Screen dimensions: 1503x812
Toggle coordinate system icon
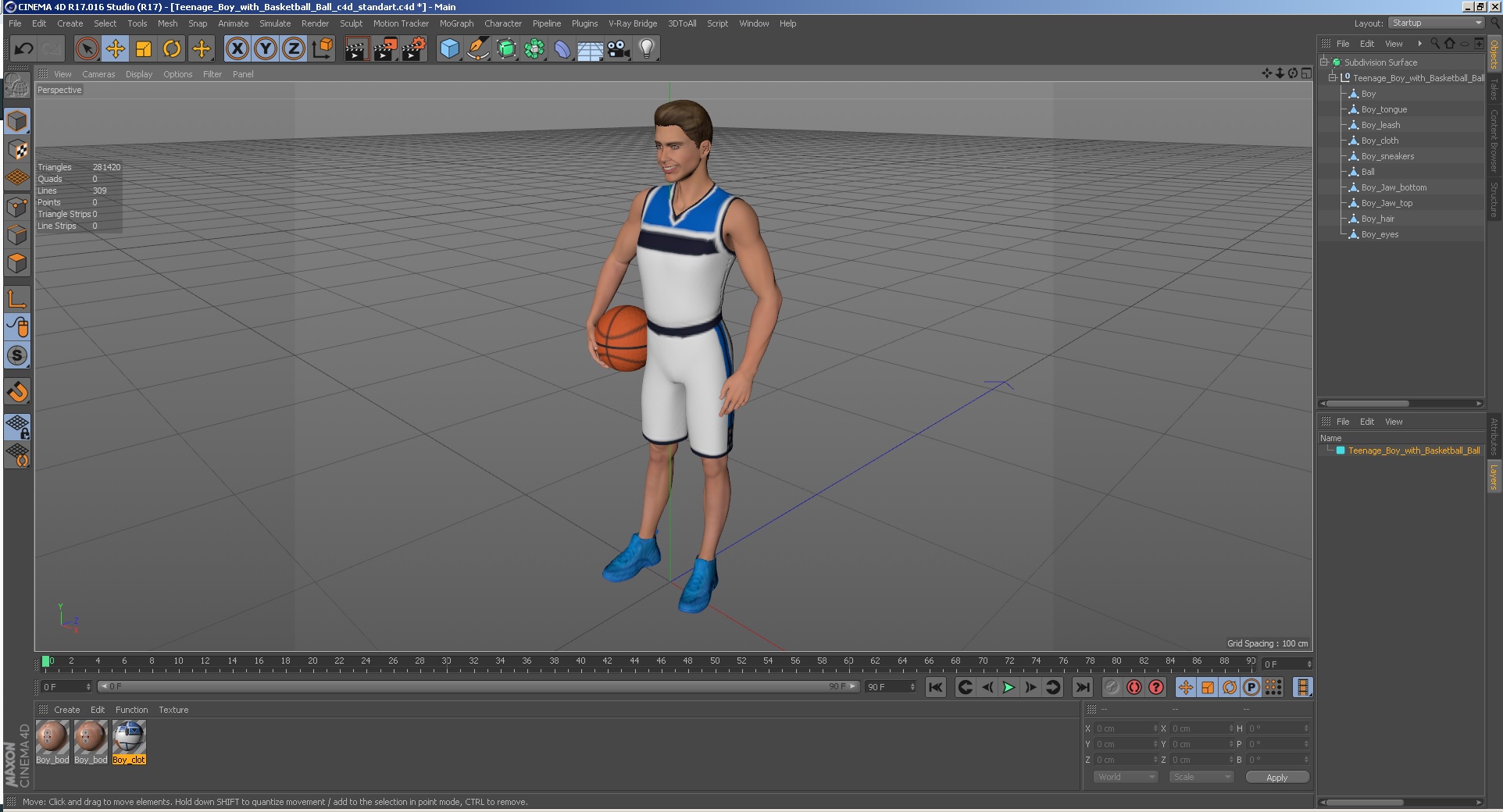pos(322,48)
